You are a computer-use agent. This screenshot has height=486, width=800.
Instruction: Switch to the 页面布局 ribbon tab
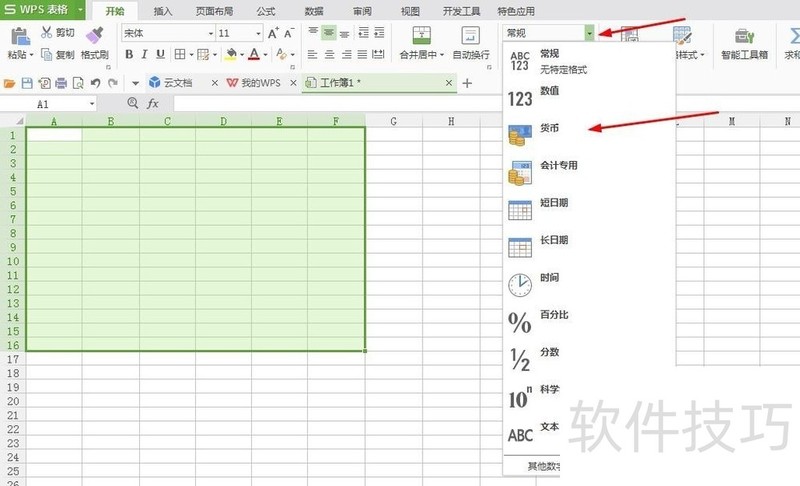pos(214,11)
